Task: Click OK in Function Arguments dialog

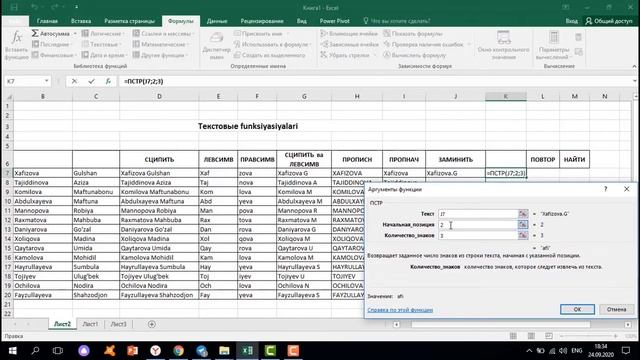Action: pyautogui.click(x=577, y=309)
